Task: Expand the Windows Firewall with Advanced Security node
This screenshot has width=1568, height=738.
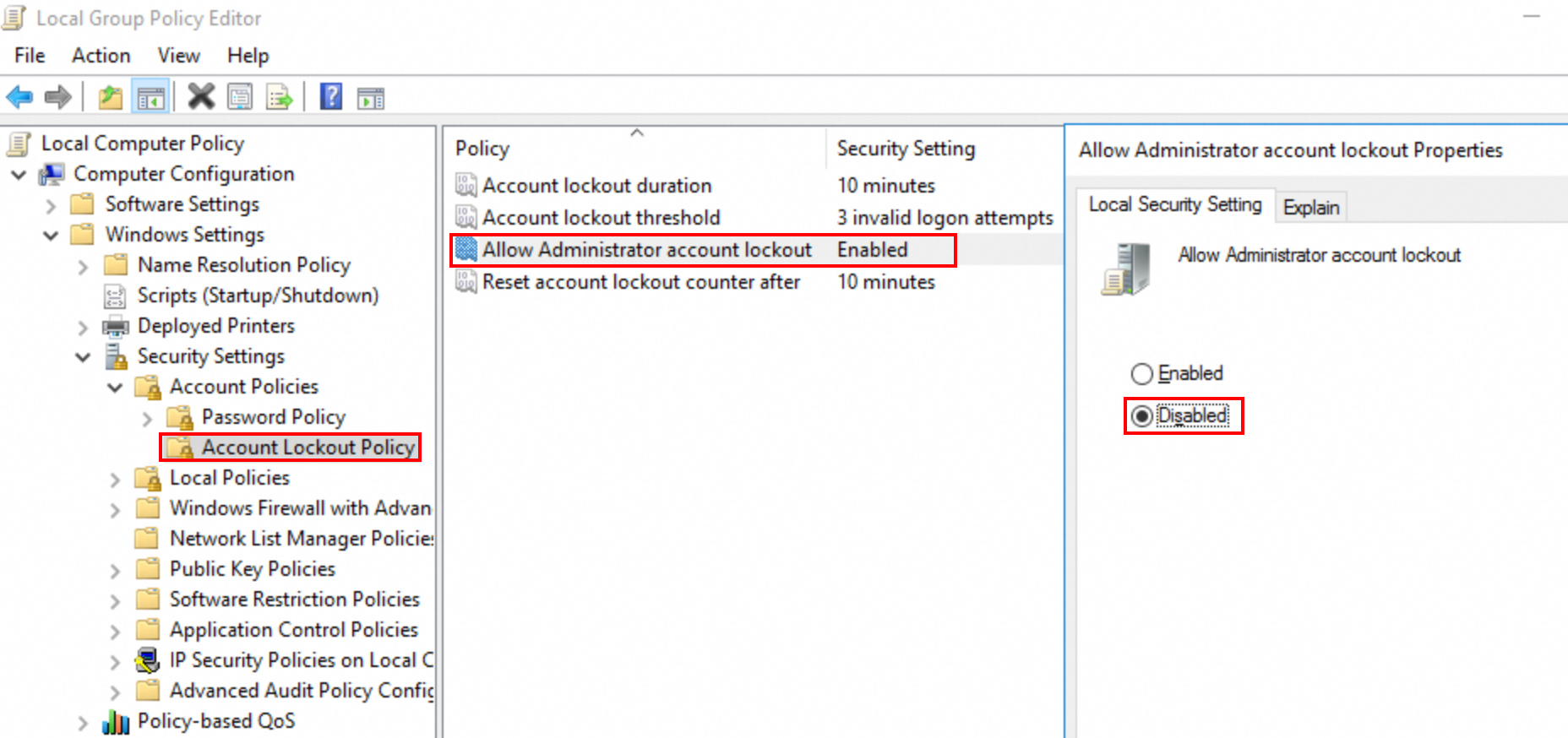Action: [115, 510]
